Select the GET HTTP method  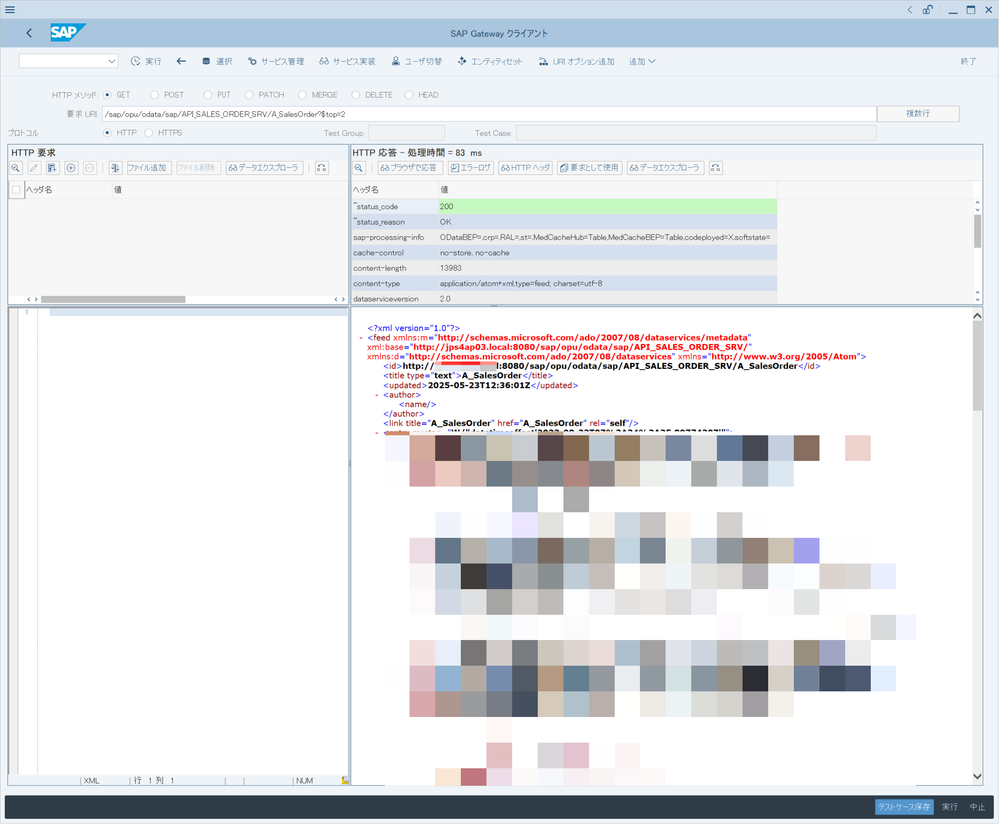pos(107,95)
